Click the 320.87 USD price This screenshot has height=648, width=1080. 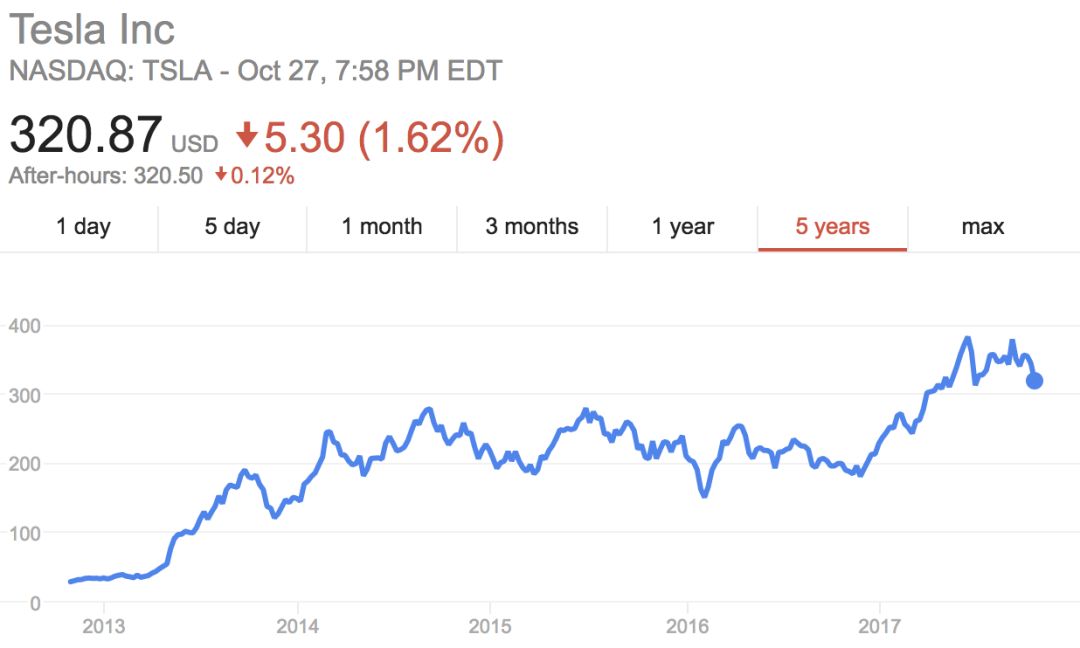click(x=112, y=136)
